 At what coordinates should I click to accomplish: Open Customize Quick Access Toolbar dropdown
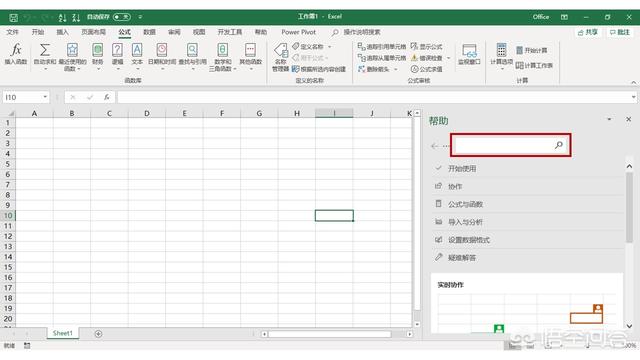140,17
